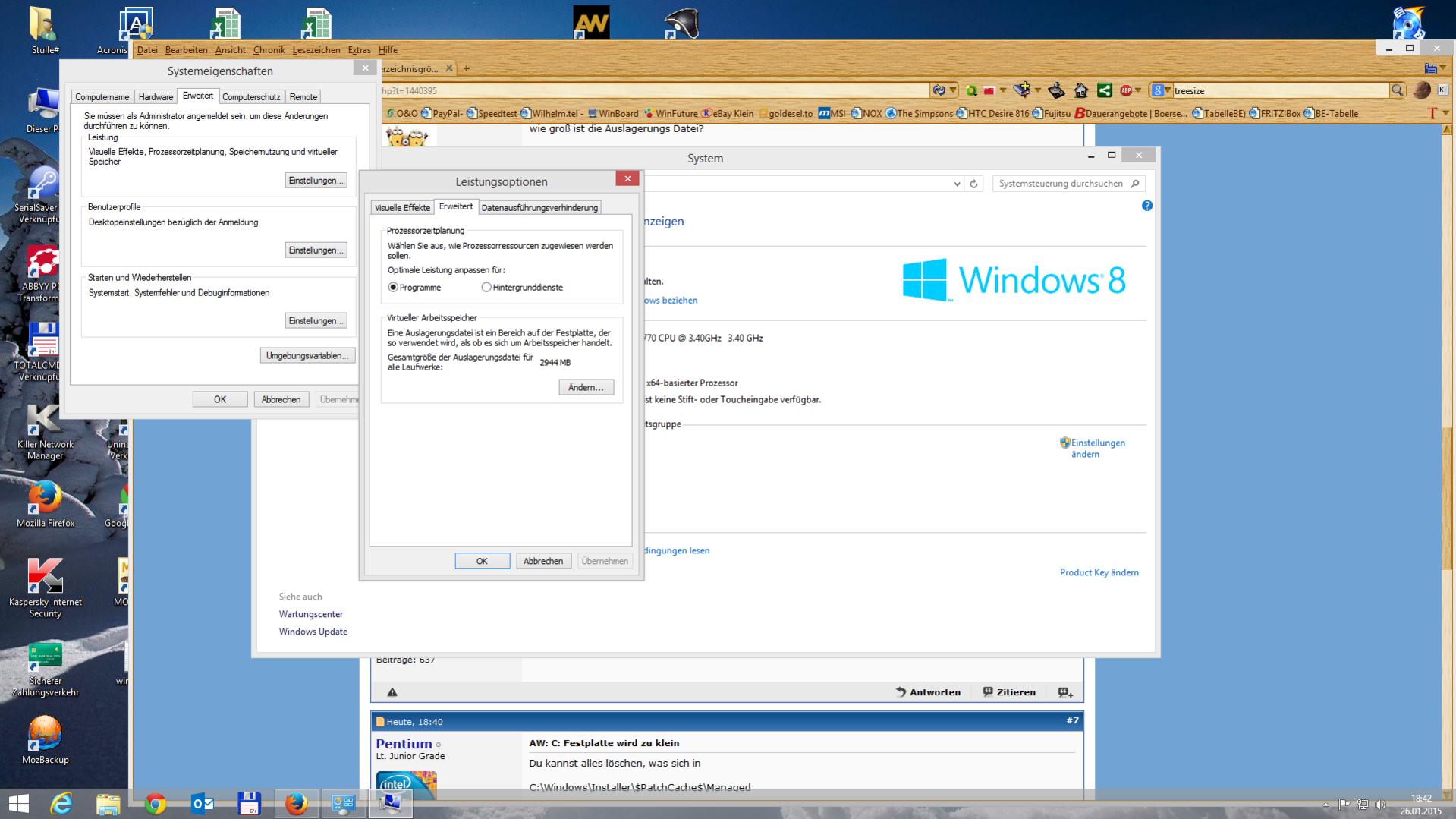Open the WinFuture bookmark in bookmarks bar
Viewport: 1456px width, 819px height.
(671, 113)
